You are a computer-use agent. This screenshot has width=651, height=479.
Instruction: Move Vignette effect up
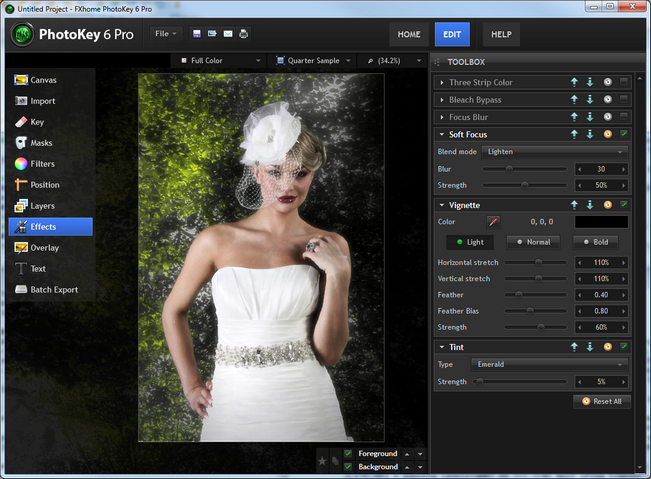(574, 205)
